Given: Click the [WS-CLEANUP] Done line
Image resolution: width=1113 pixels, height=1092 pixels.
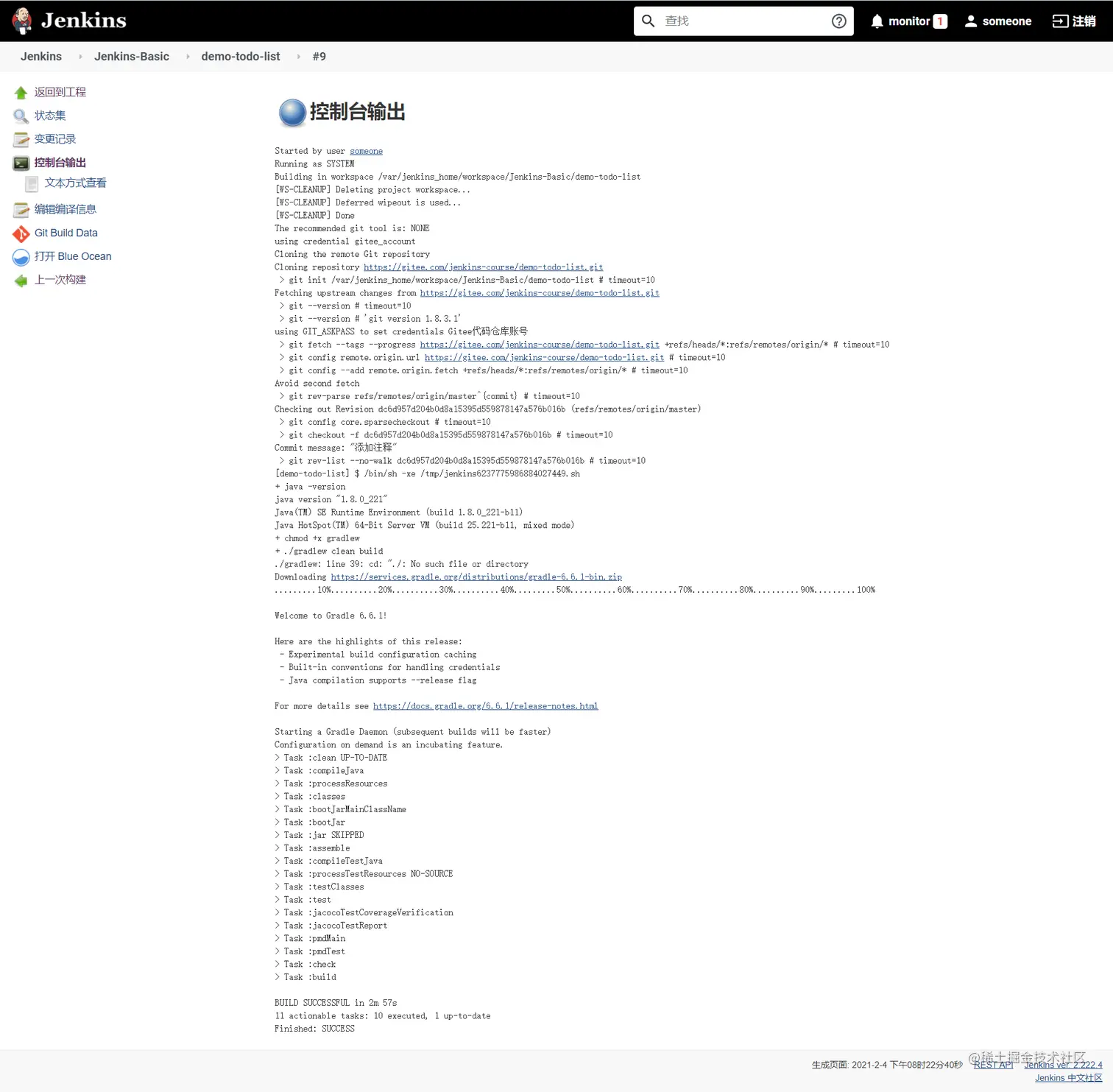Looking at the screenshot, I should (x=314, y=216).
